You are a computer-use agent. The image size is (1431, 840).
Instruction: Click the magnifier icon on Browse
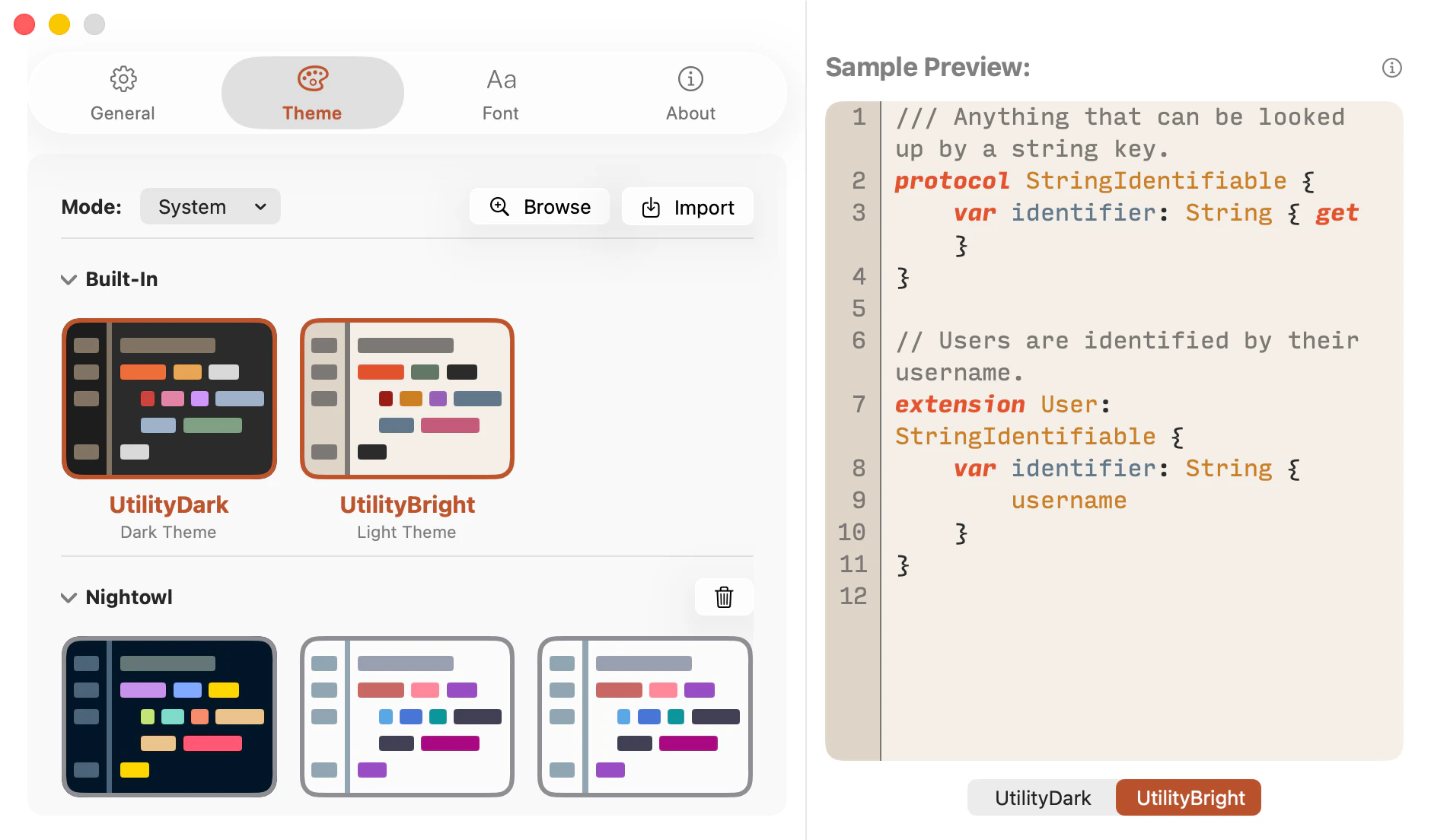point(499,206)
